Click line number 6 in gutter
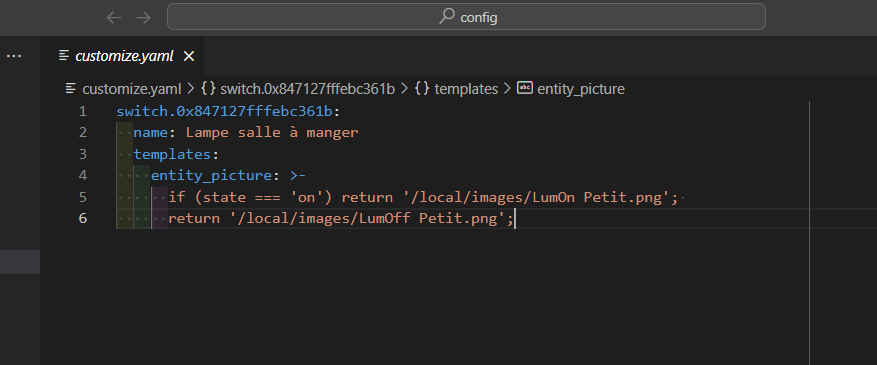This screenshot has height=365, width=877. (x=83, y=218)
